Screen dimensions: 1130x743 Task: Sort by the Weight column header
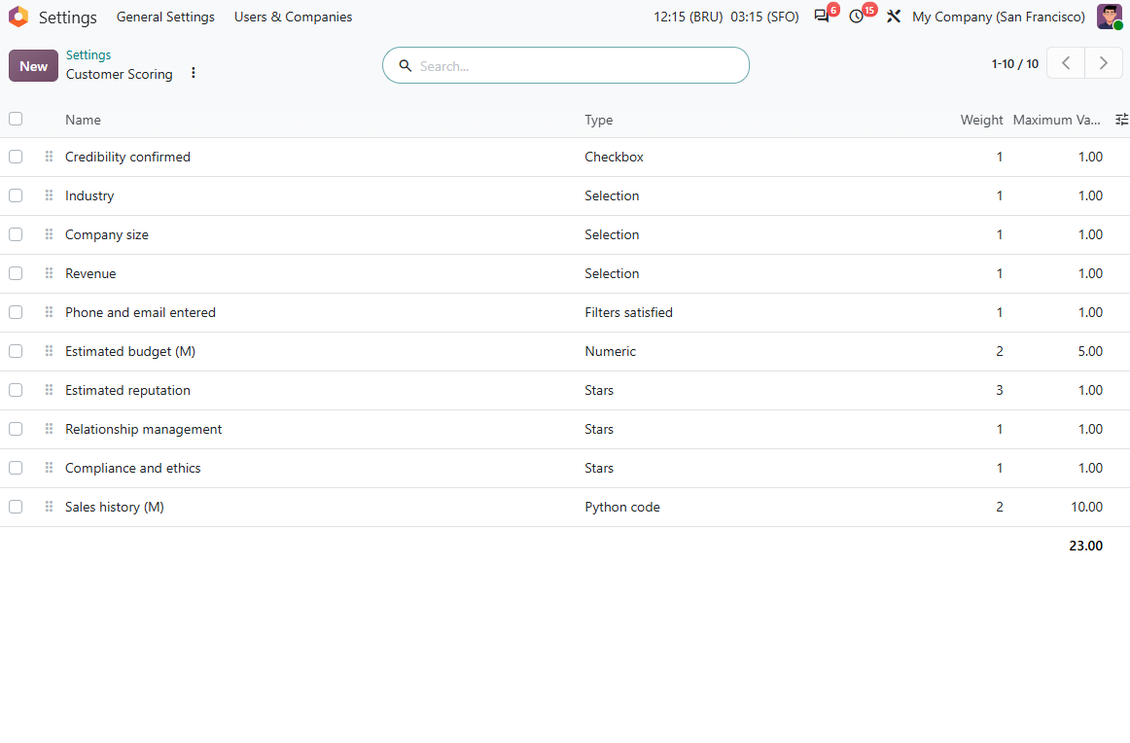pyautogui.click(x=981, y=120)
